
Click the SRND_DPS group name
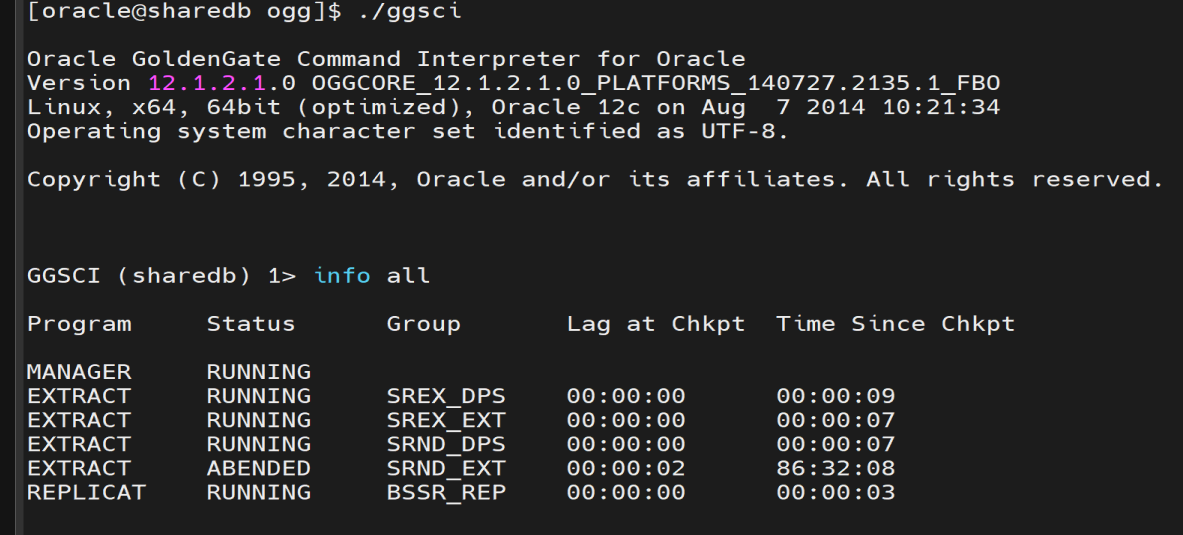(x=446, y=444)
